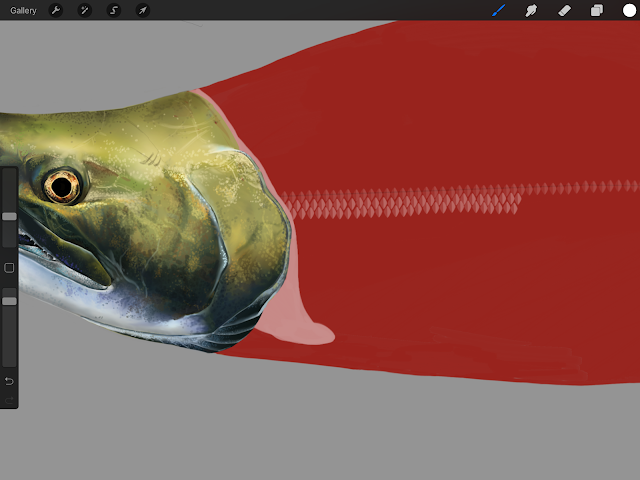Redo the last undone action
This screenshot has height=480, width=640.
(9, 400)
